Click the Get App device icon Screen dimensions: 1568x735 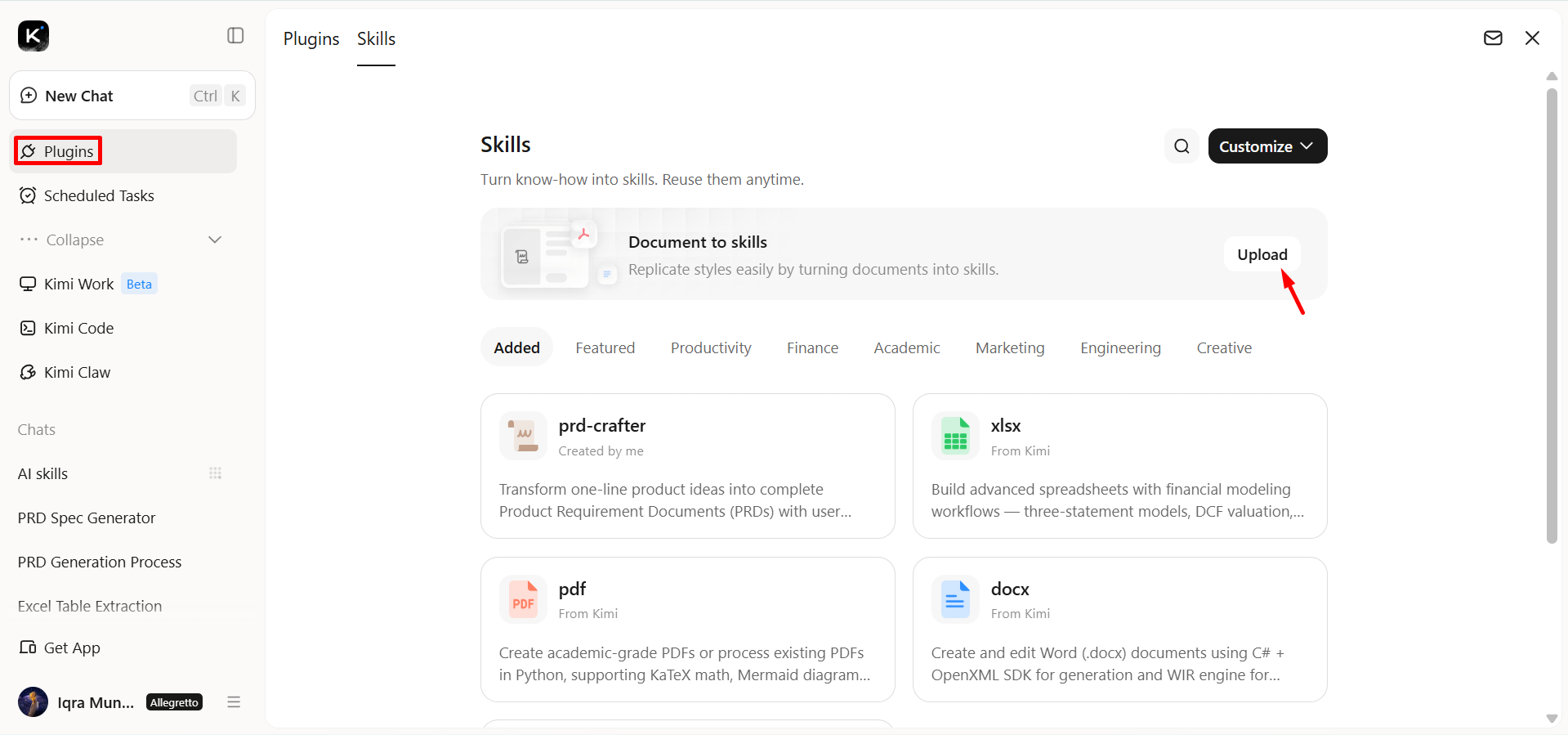28,648
